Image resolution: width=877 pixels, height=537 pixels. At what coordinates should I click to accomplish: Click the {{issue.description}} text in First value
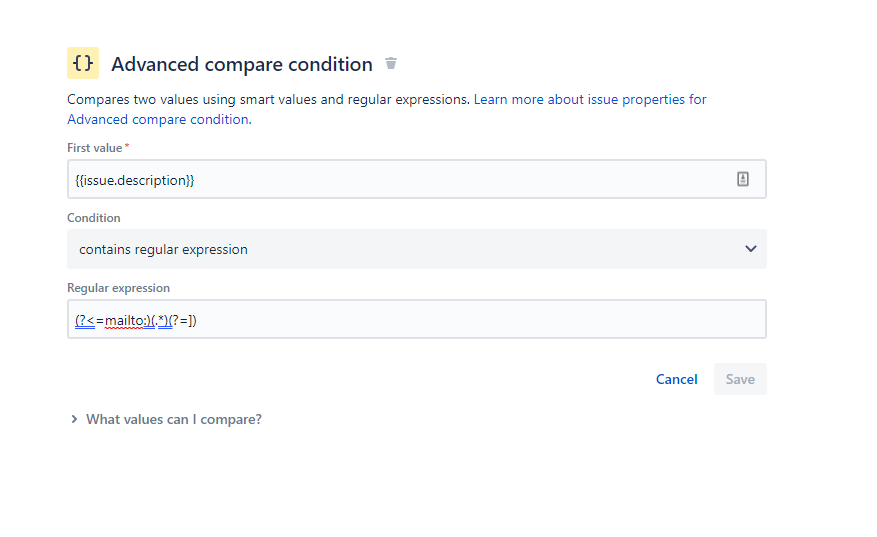[x=135, y=180]
